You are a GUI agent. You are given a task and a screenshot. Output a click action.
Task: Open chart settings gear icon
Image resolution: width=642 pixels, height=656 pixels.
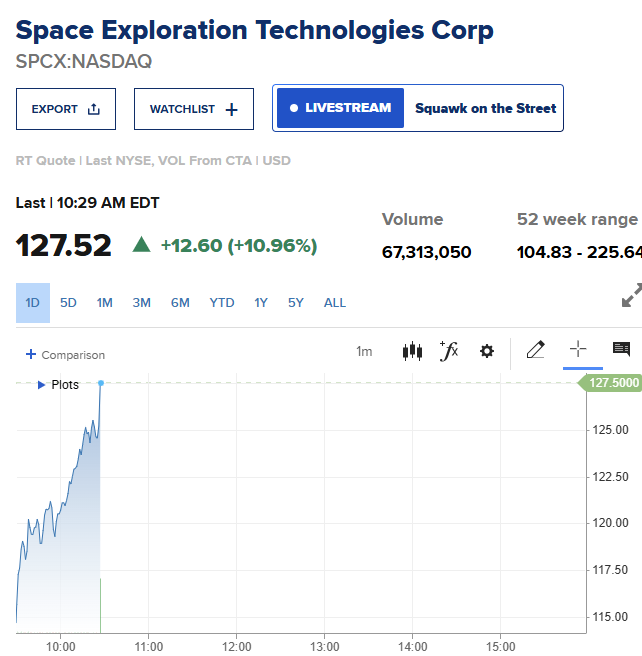(486, 351)
